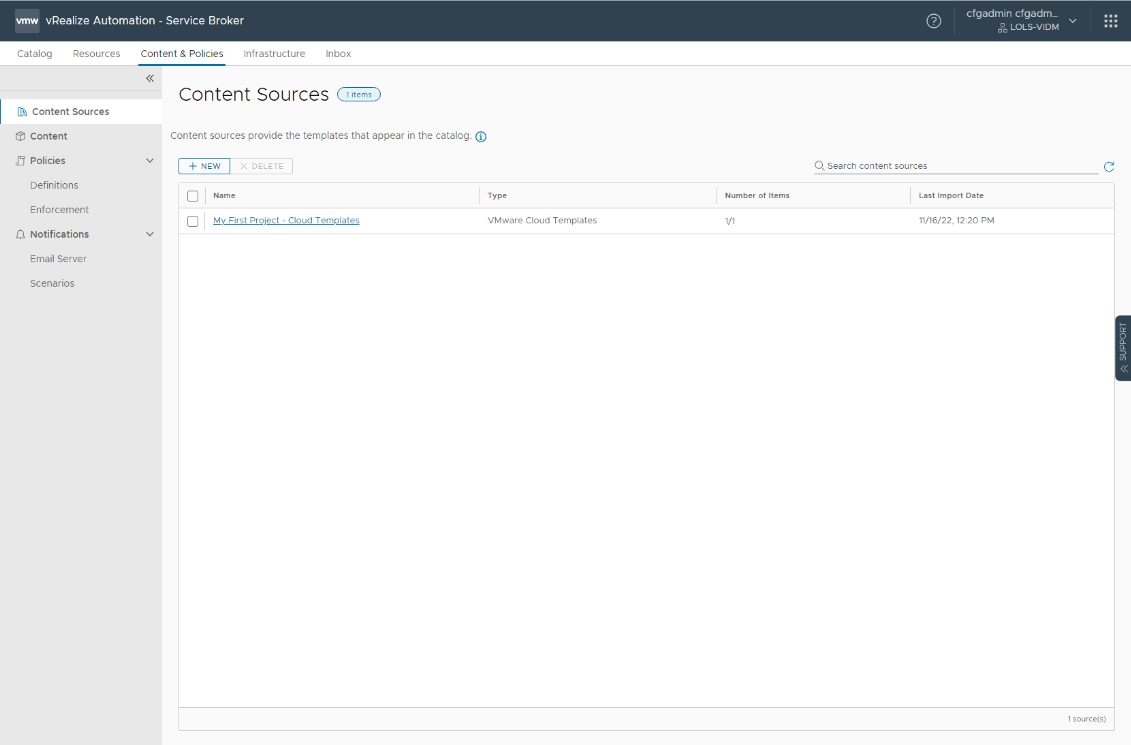Image resolution: width=1131 pixels, height=745 pixels.
Task: Click the Policies sidebar icon
Action: [20, 161]
